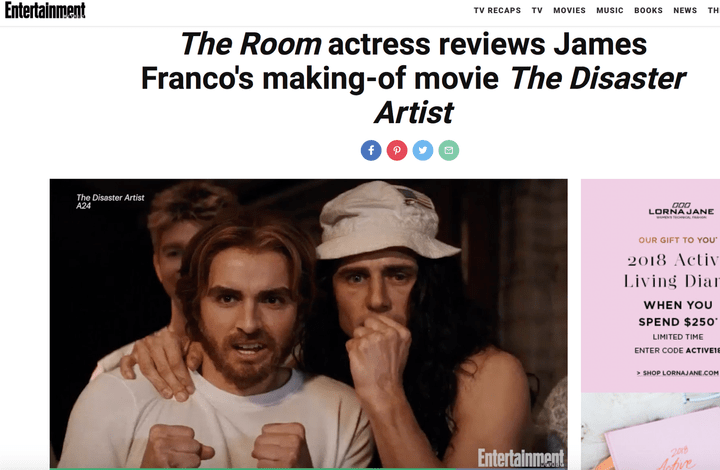Click The Disaster Artist video thumbnail
Screen dimensions: 720x470
[309, 324]
